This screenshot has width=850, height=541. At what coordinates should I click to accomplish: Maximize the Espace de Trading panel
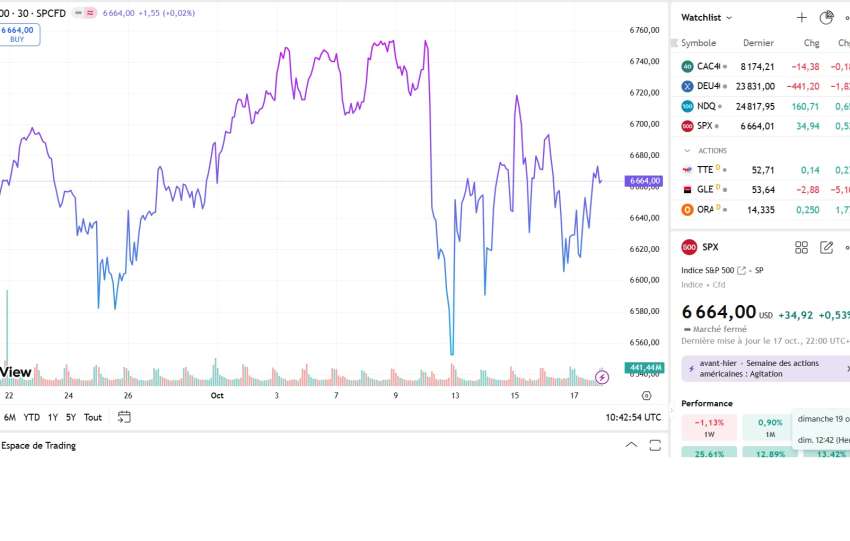657,445
